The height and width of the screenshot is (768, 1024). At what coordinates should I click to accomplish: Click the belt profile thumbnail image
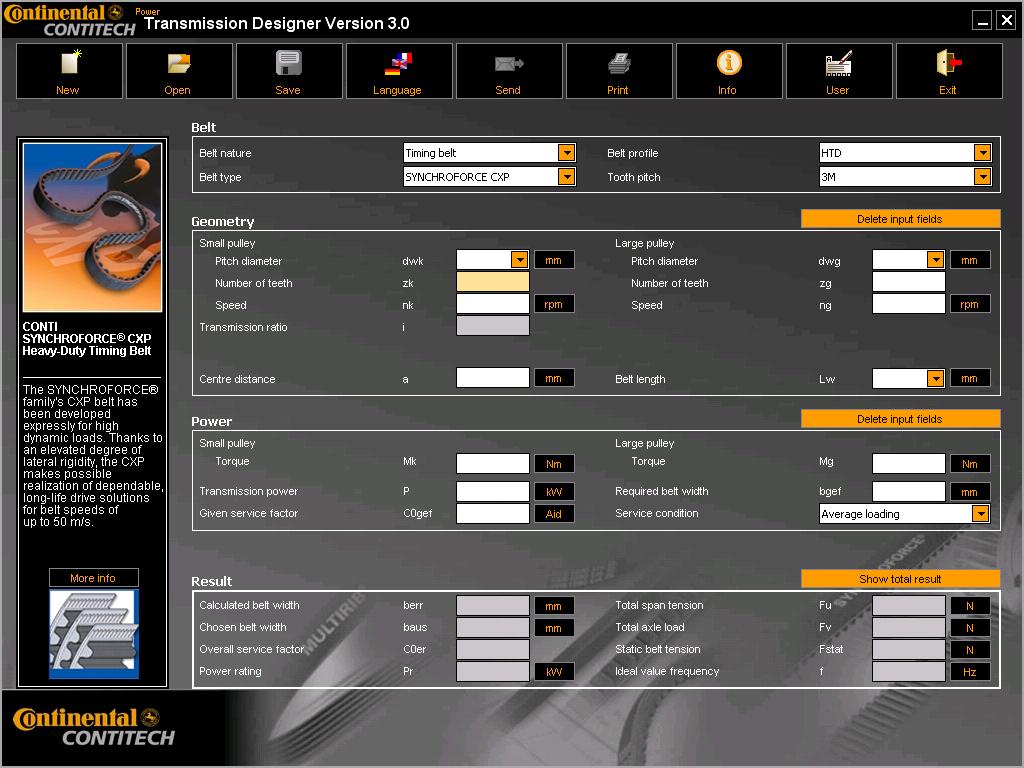[x=94, y=634]
